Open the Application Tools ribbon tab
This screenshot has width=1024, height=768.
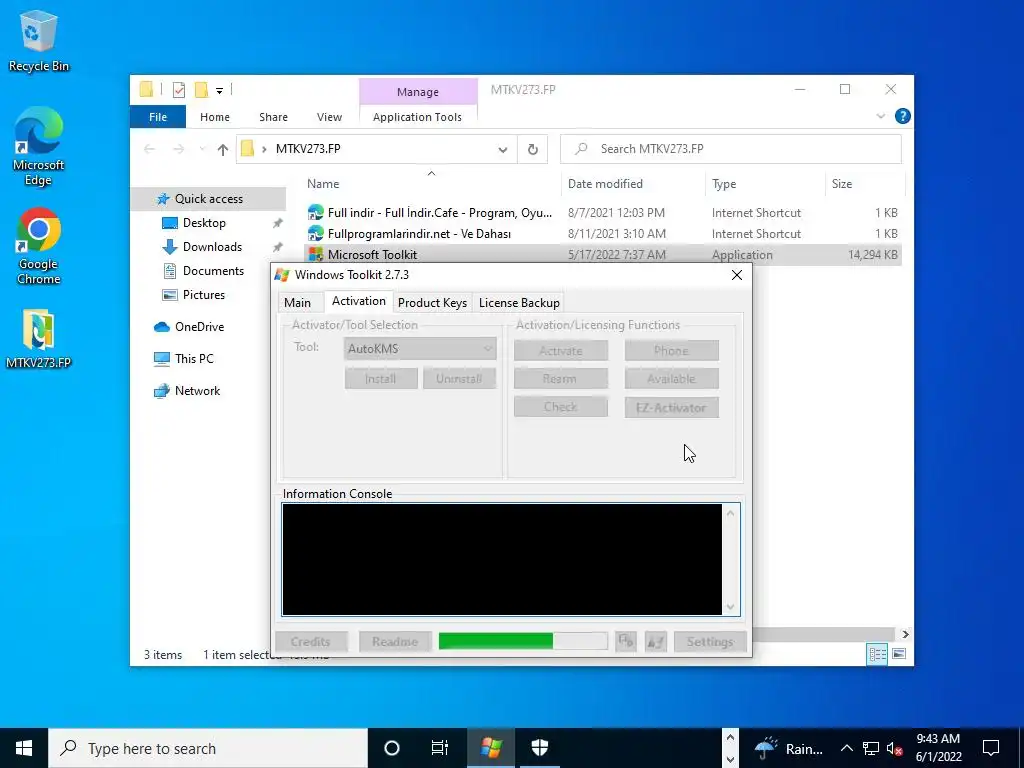pyautogui.click(x=417, y=117)
